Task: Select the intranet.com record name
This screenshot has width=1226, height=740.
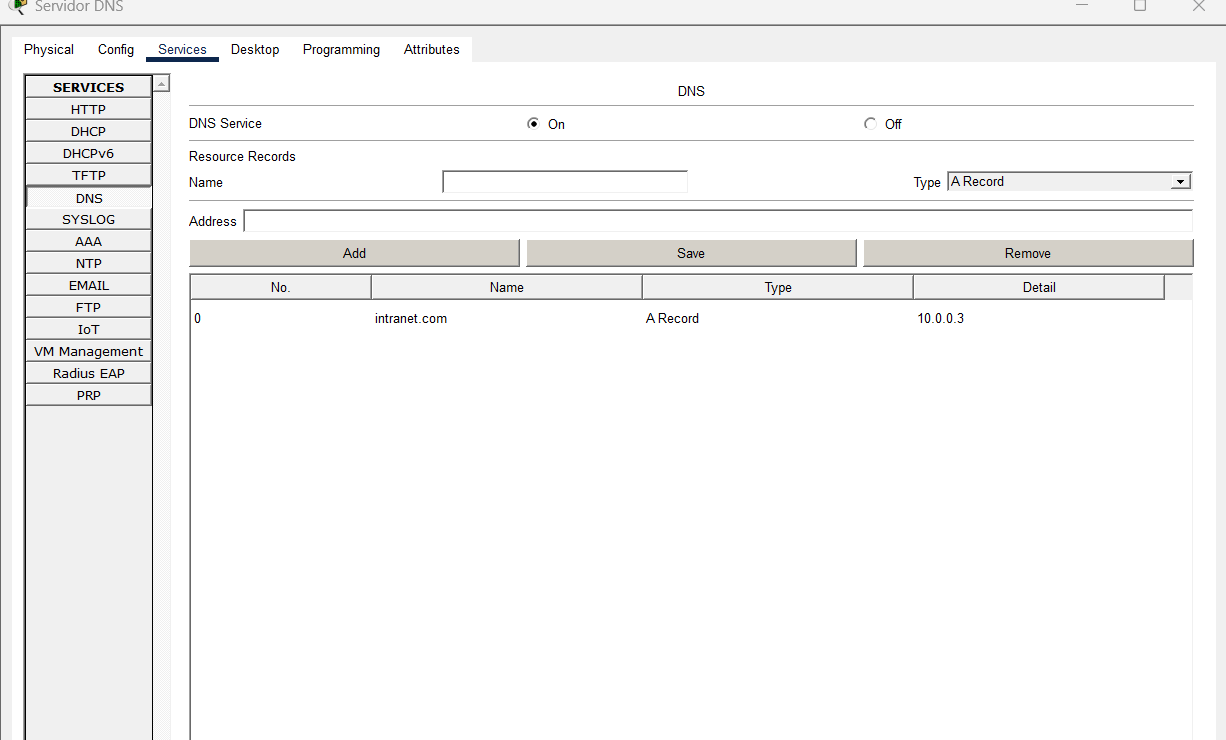Action: click(411, 318)
